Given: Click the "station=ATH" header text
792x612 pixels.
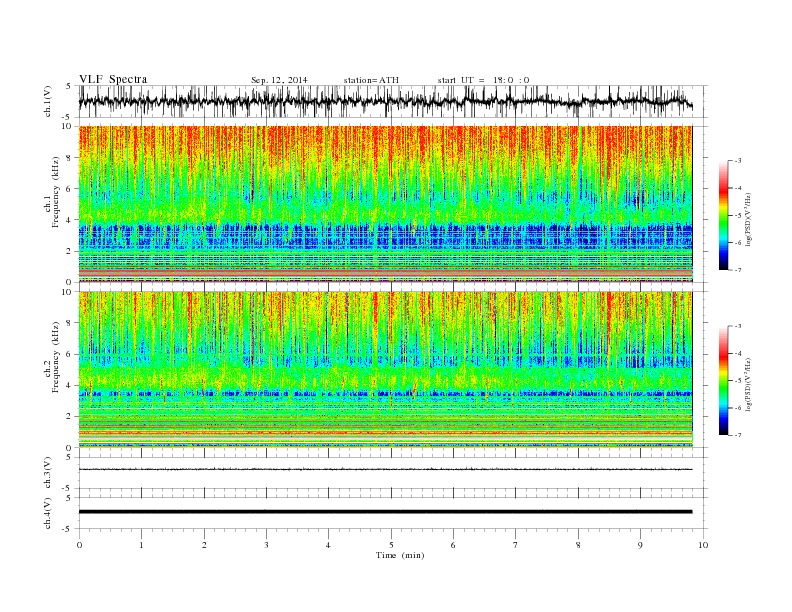Looking at the screenshot, I should pos(371,80).
